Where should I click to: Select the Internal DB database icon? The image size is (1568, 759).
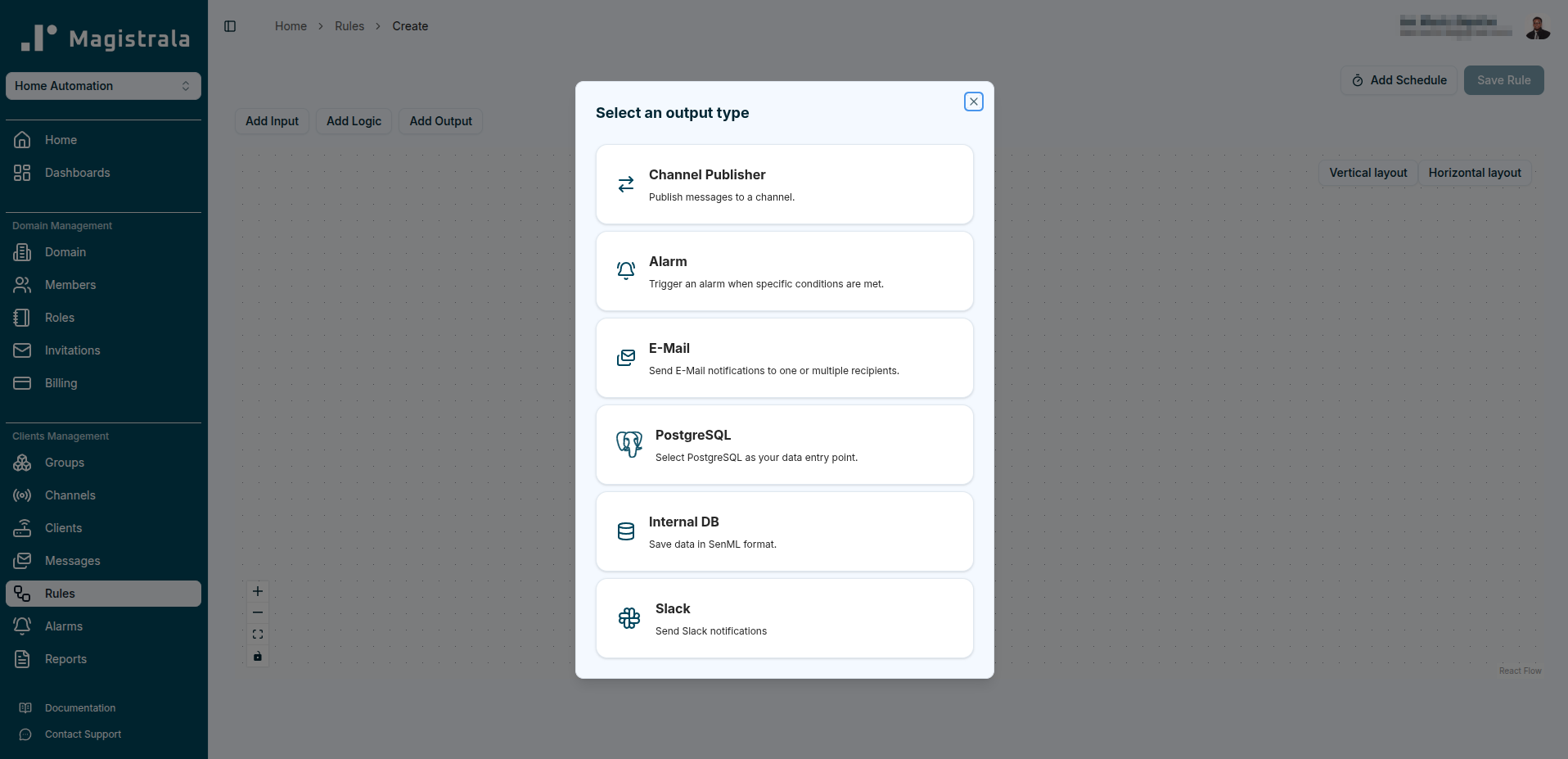click(x=625, y=531)
